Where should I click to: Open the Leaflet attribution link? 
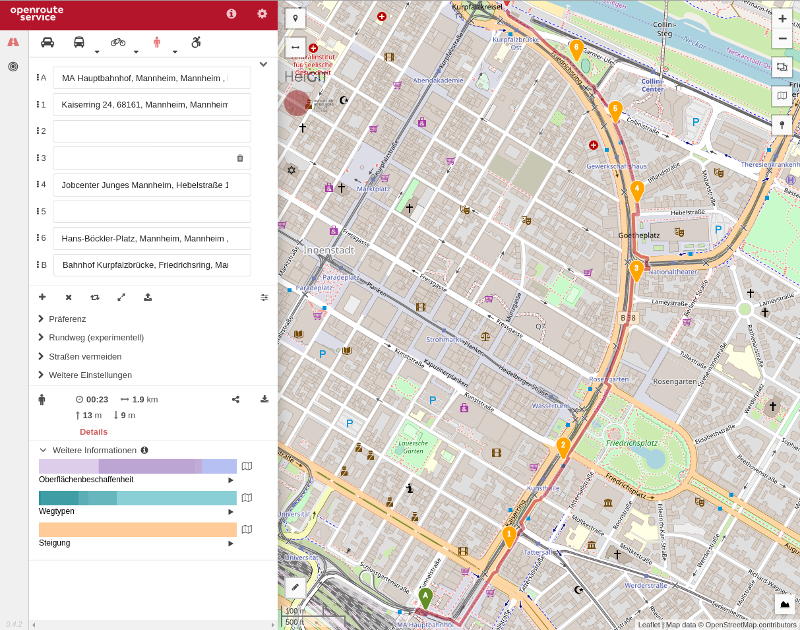[x=648, y=625]
